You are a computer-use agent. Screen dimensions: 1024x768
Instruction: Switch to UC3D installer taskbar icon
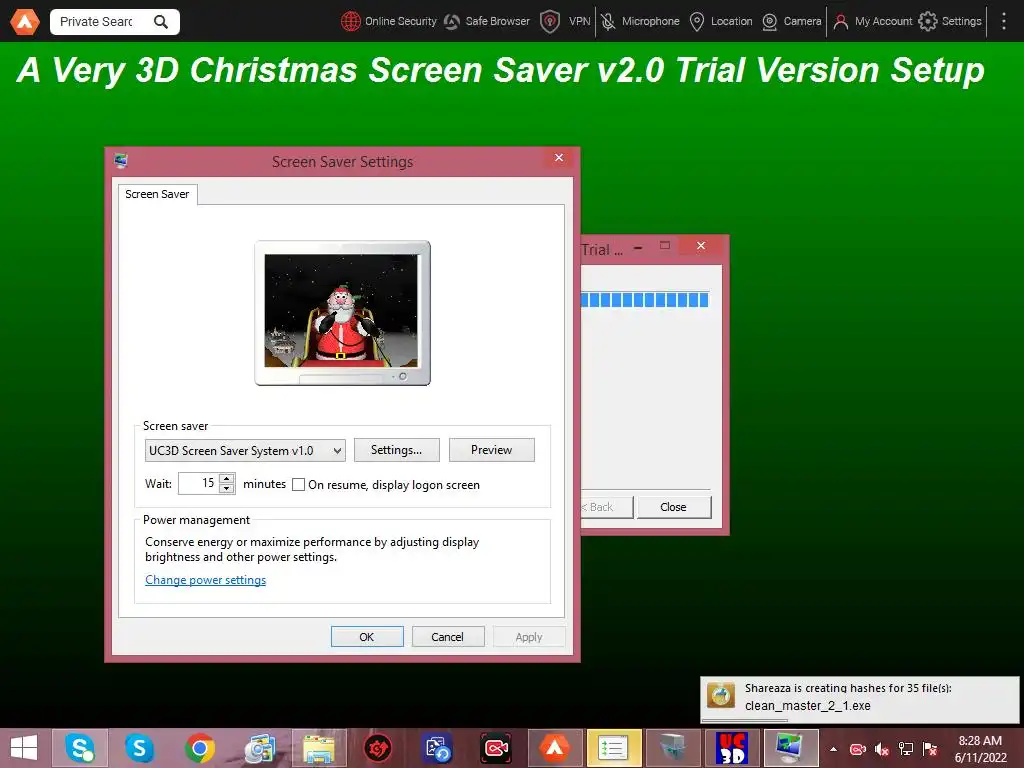[x=732, y=748]
